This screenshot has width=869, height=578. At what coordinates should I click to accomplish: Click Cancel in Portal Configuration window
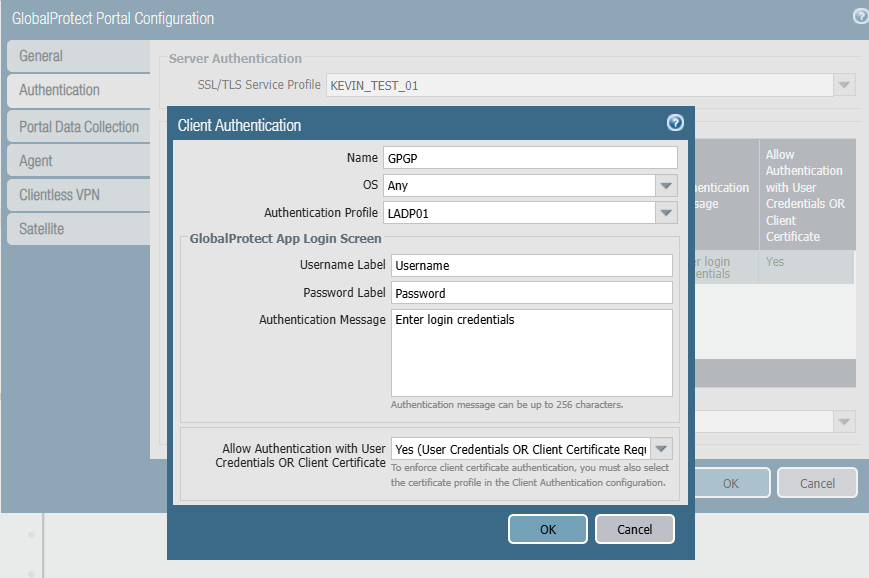coord(817,483)
